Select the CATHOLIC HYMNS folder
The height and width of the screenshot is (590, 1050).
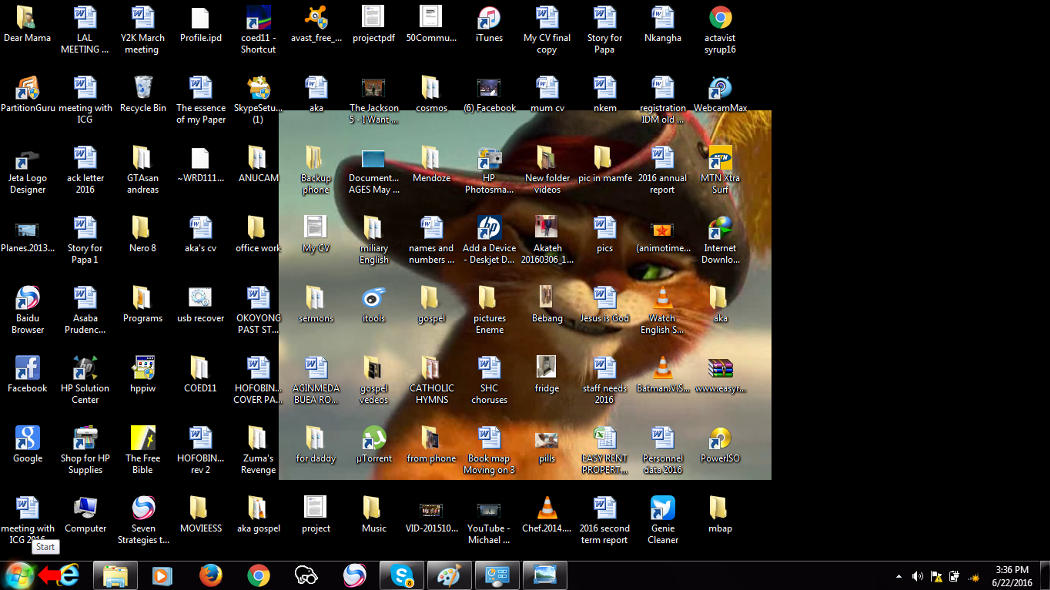click(431, 380)
